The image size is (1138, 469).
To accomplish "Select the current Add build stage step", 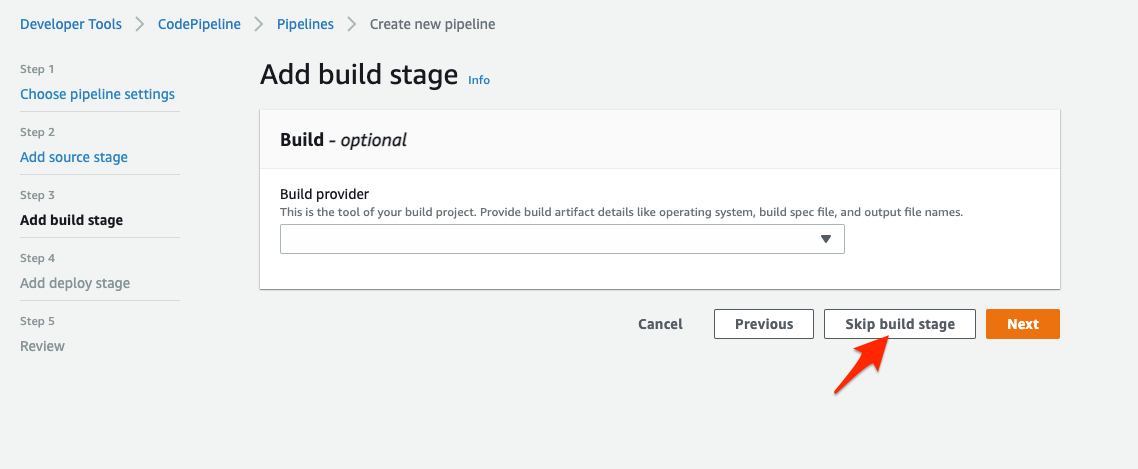I will click(x=71, y=220).
